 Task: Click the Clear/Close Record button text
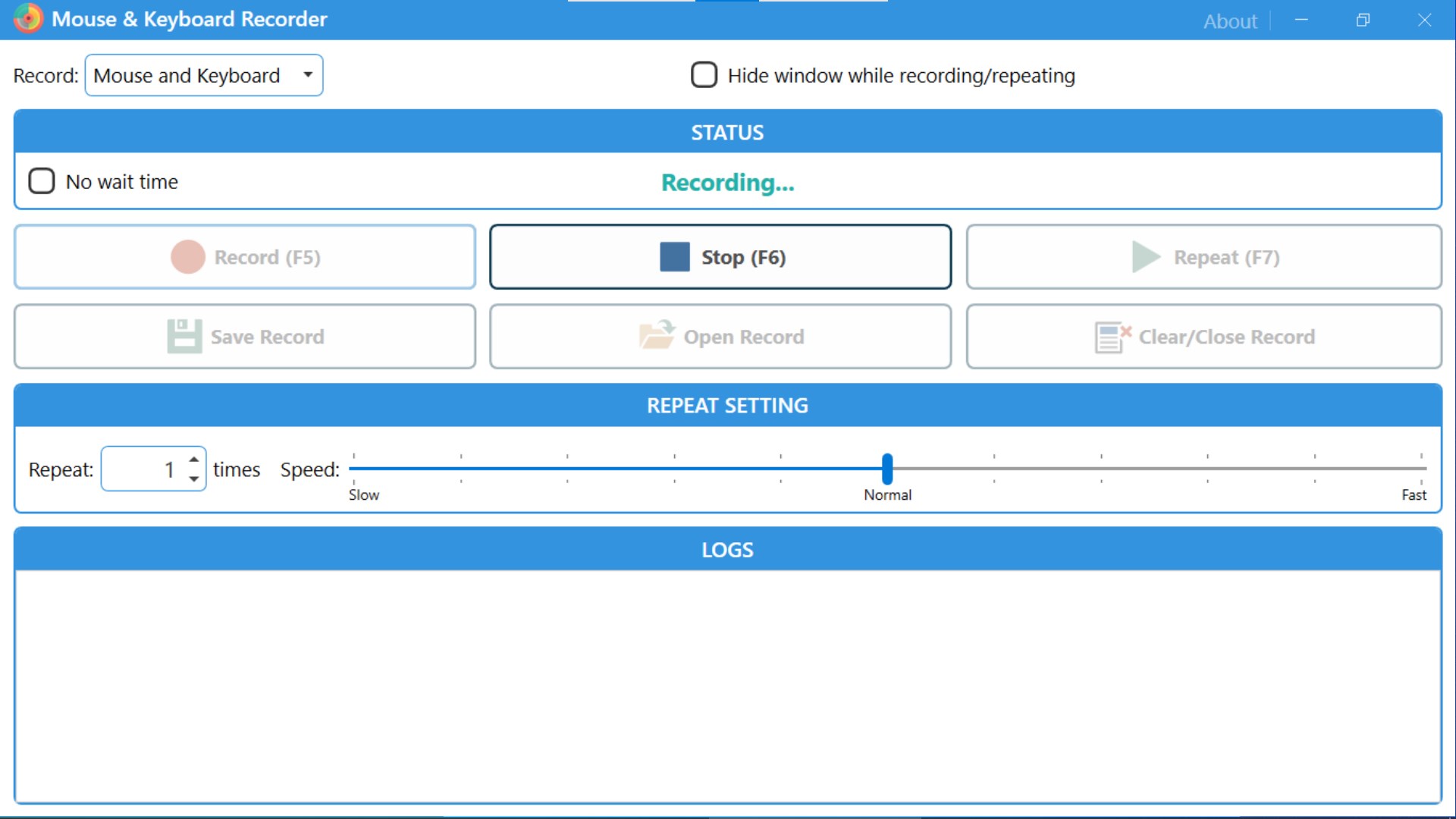(x=1226, y=337)
